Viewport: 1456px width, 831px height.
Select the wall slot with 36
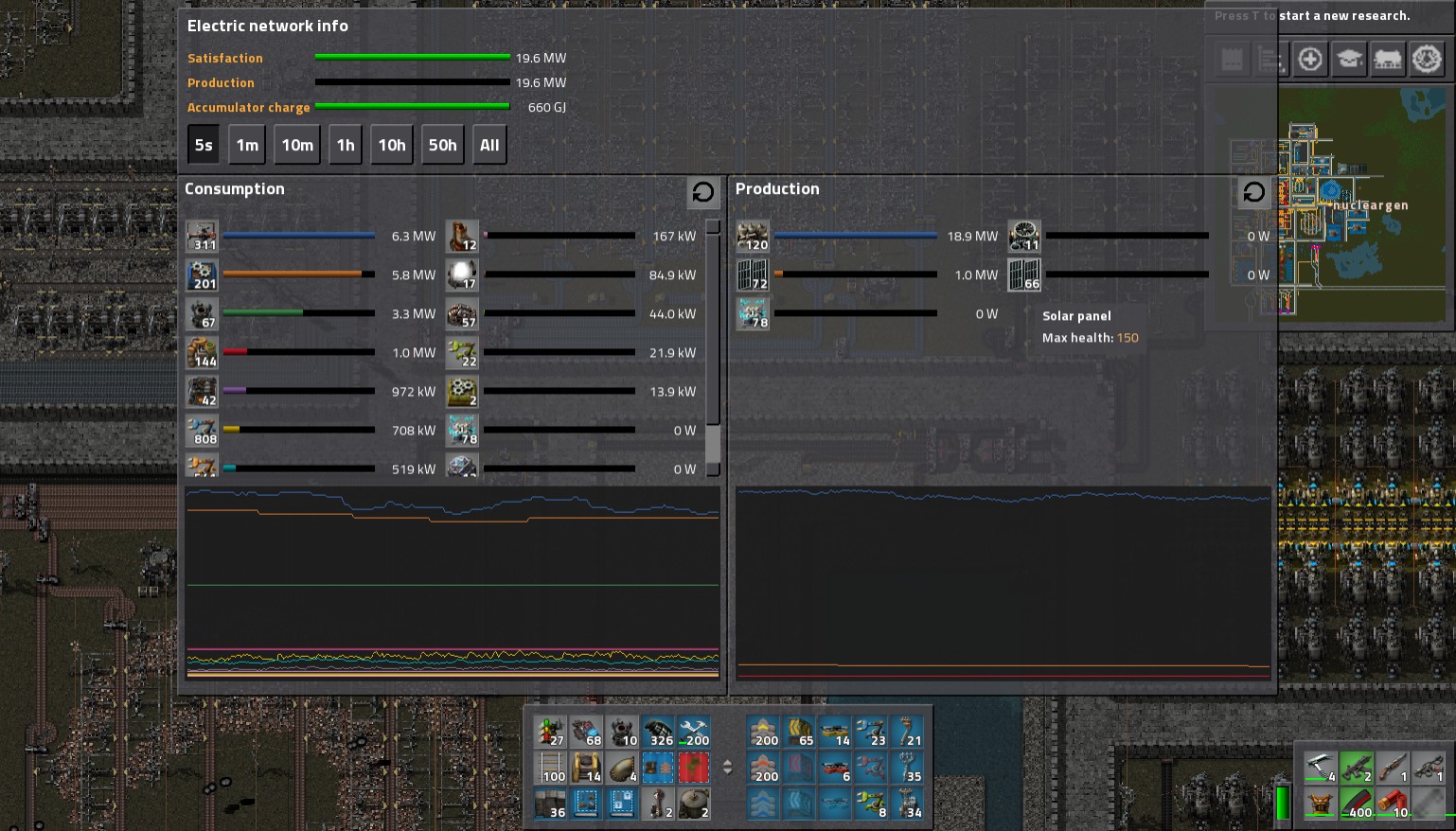pos(550,804)
